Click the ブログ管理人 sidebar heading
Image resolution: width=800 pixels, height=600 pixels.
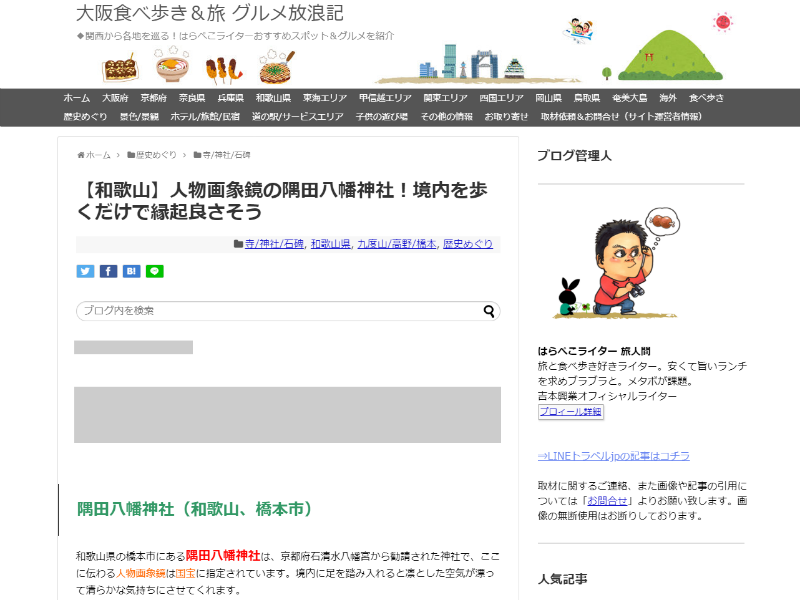[x=574, y=156]
